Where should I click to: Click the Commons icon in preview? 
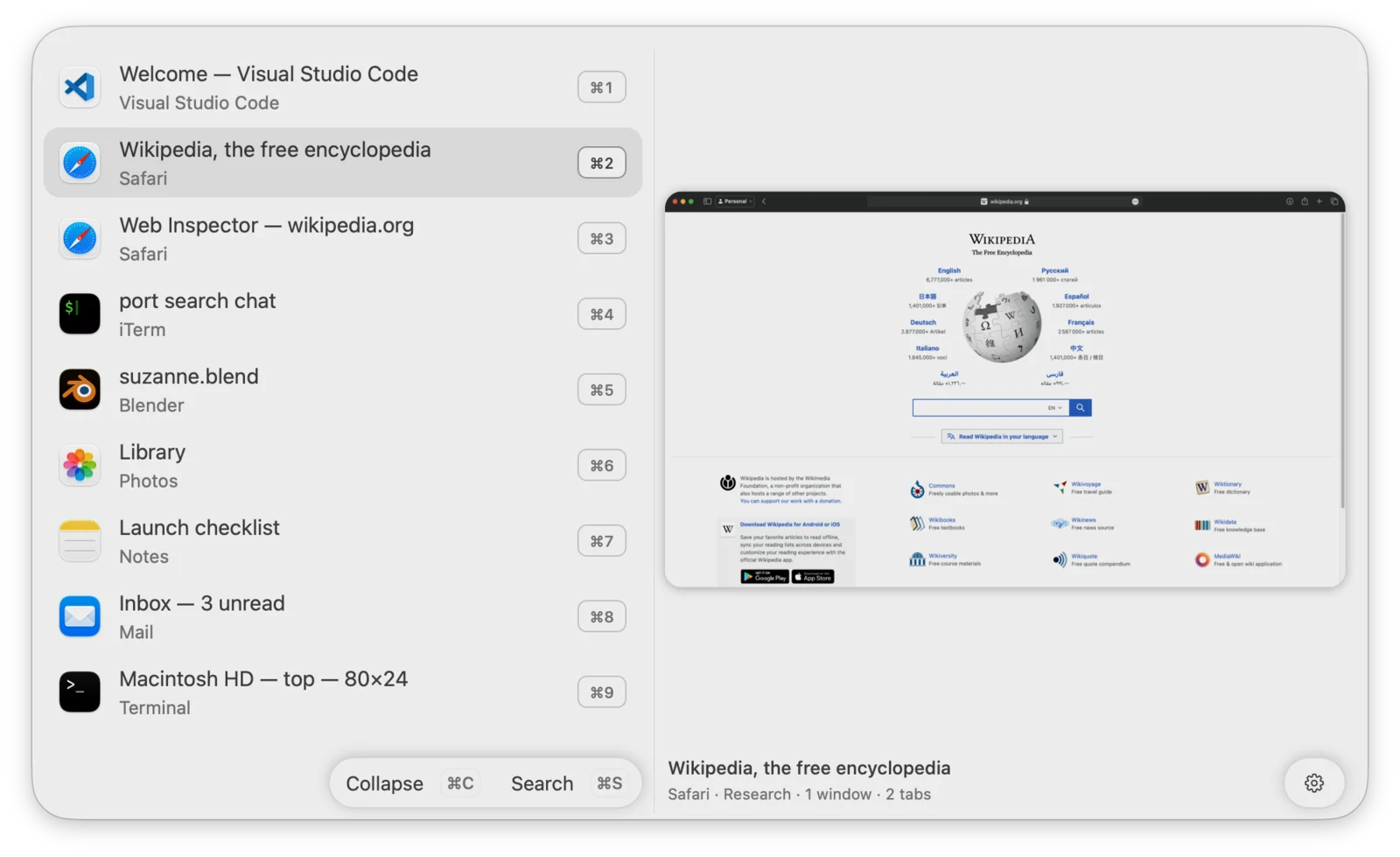click(x=917, y=489)
